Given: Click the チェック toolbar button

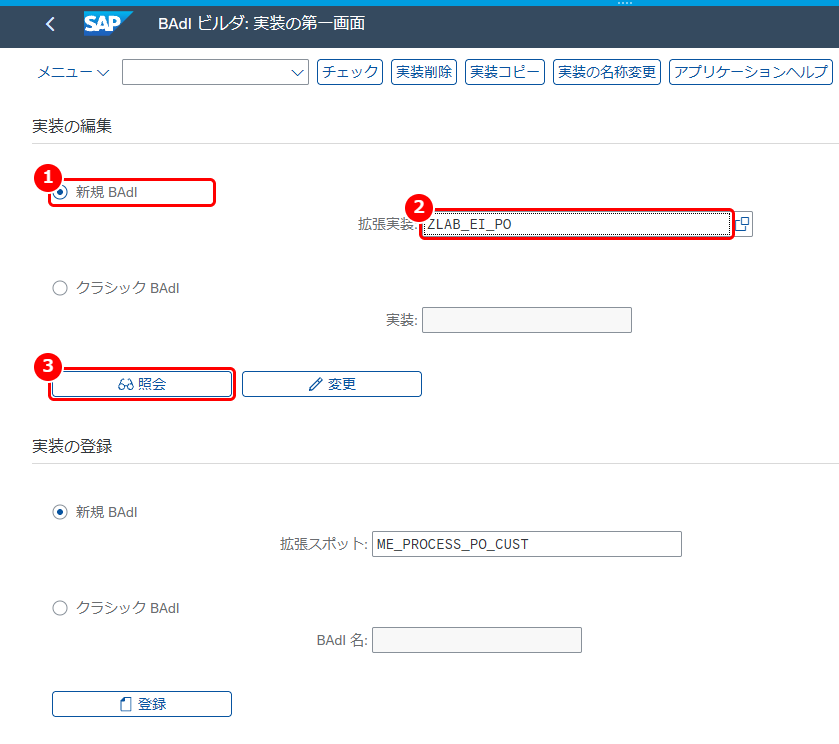Looking at the screenshot, I should [x=350, y=72].
